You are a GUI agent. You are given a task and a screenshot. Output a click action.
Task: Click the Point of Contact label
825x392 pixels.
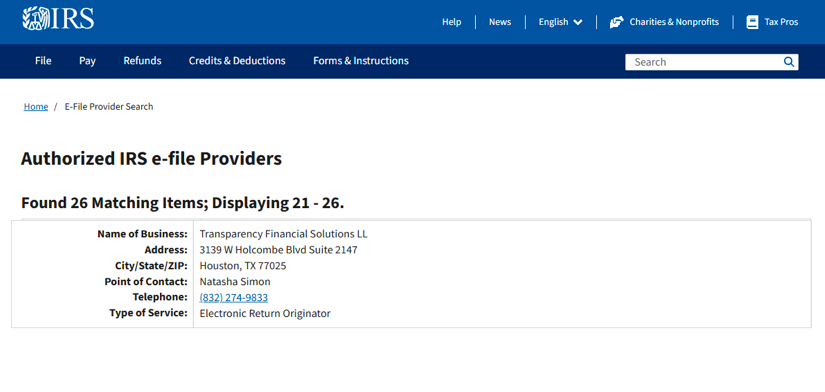pyautogui.click(x=146, y=282)
